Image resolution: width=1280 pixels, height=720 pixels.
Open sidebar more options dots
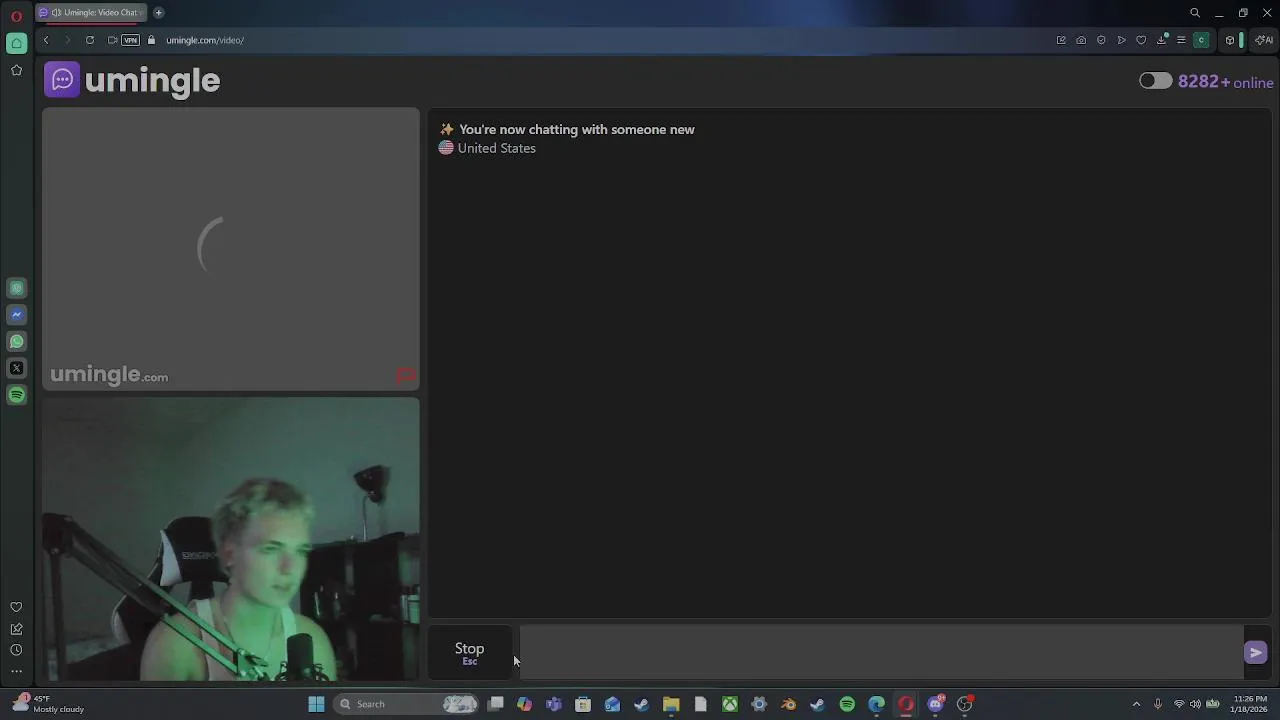coord(16,672)
